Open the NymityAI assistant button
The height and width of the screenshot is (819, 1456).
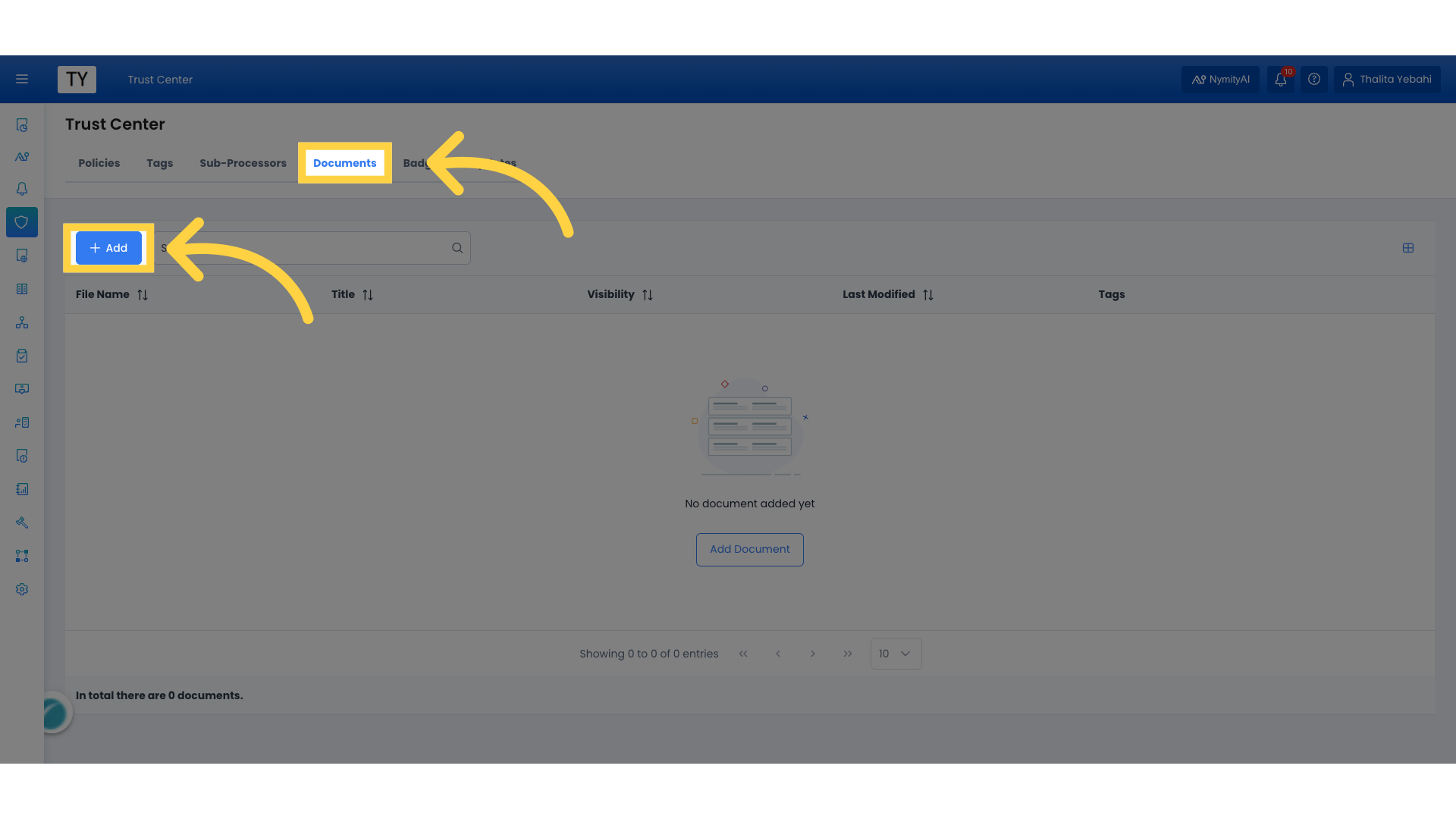(x=1220, y=79)
